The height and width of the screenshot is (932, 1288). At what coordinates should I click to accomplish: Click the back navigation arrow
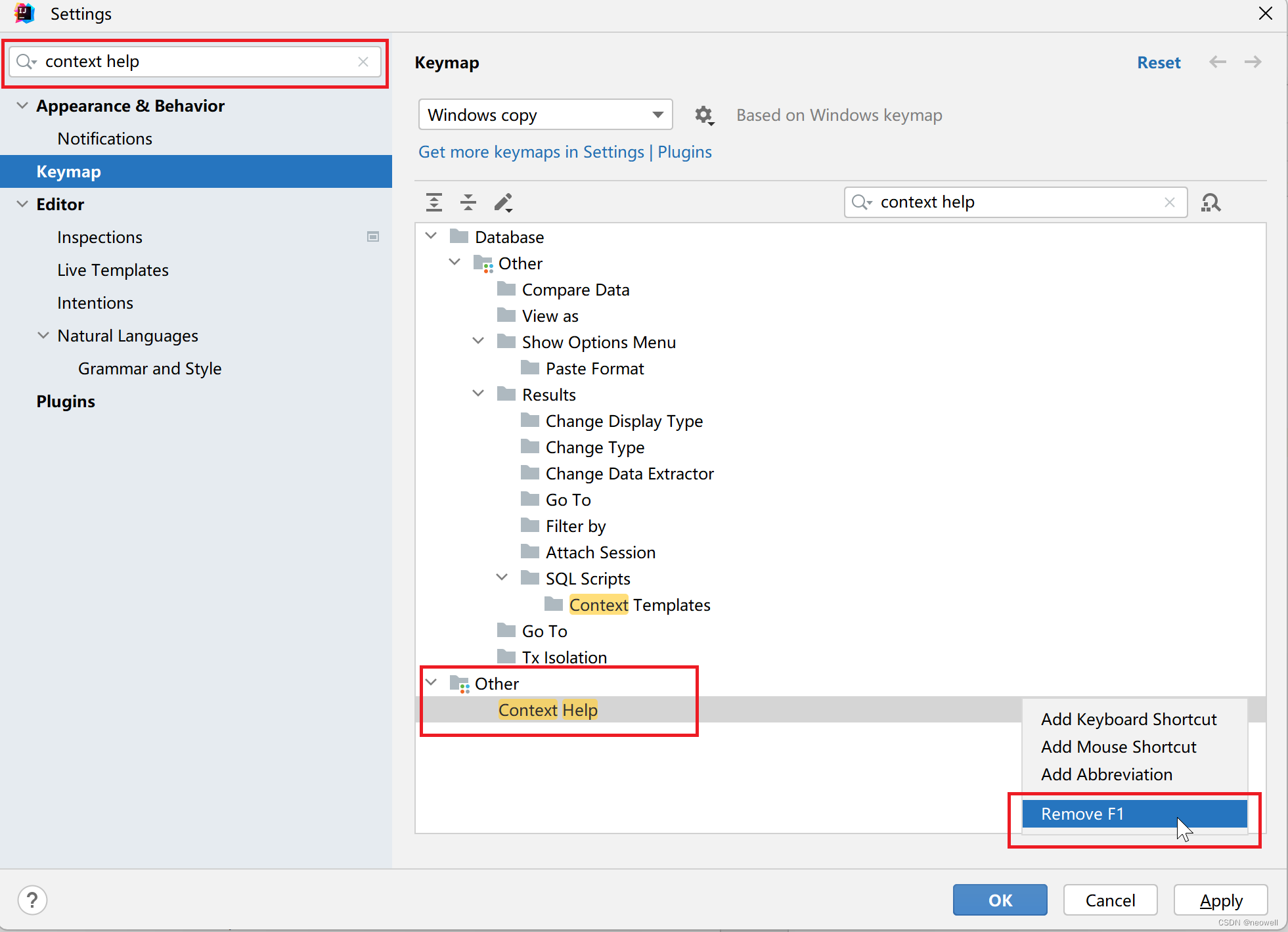pos(1218,62)
